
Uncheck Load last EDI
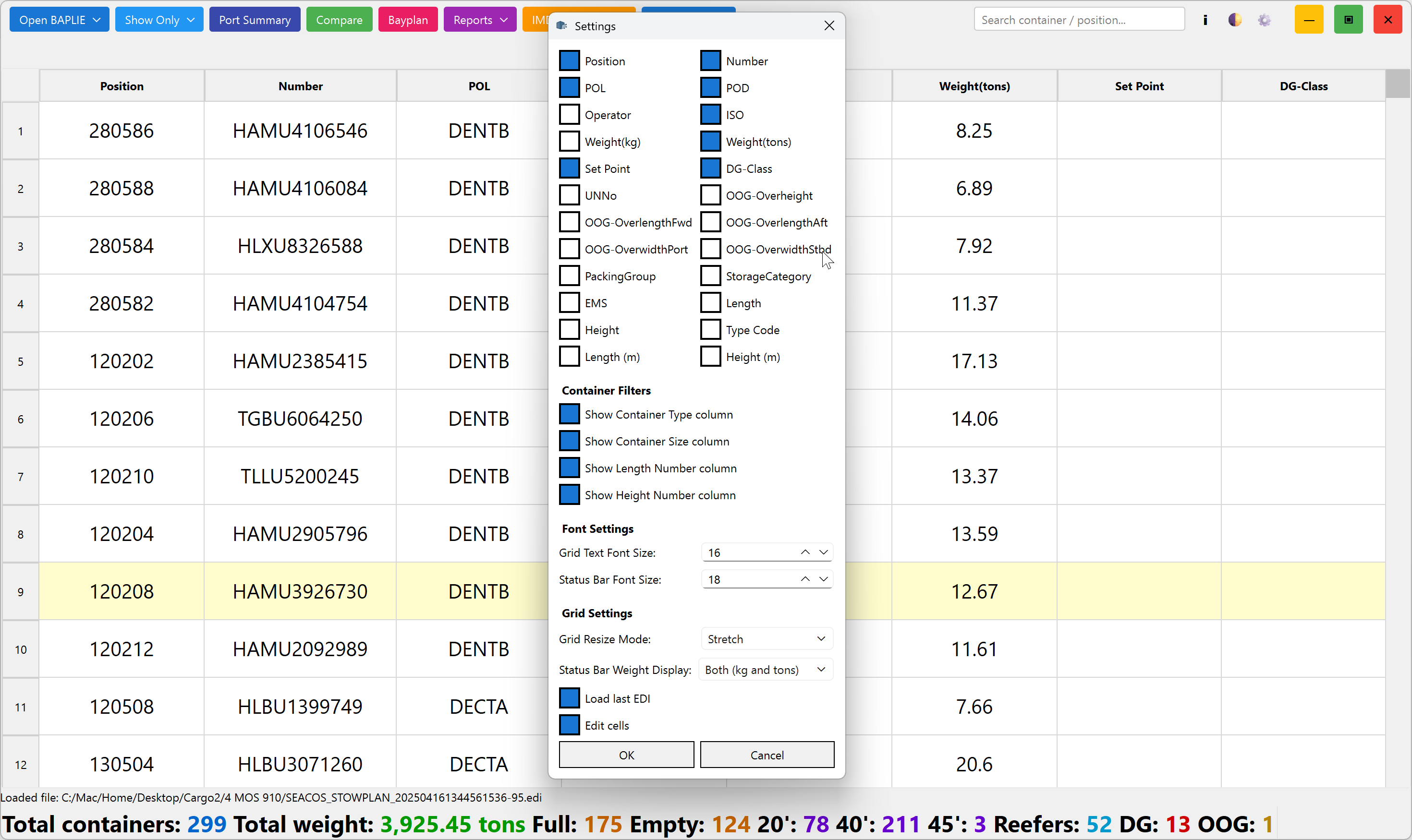pyautogui.click(x=569, y=698)
